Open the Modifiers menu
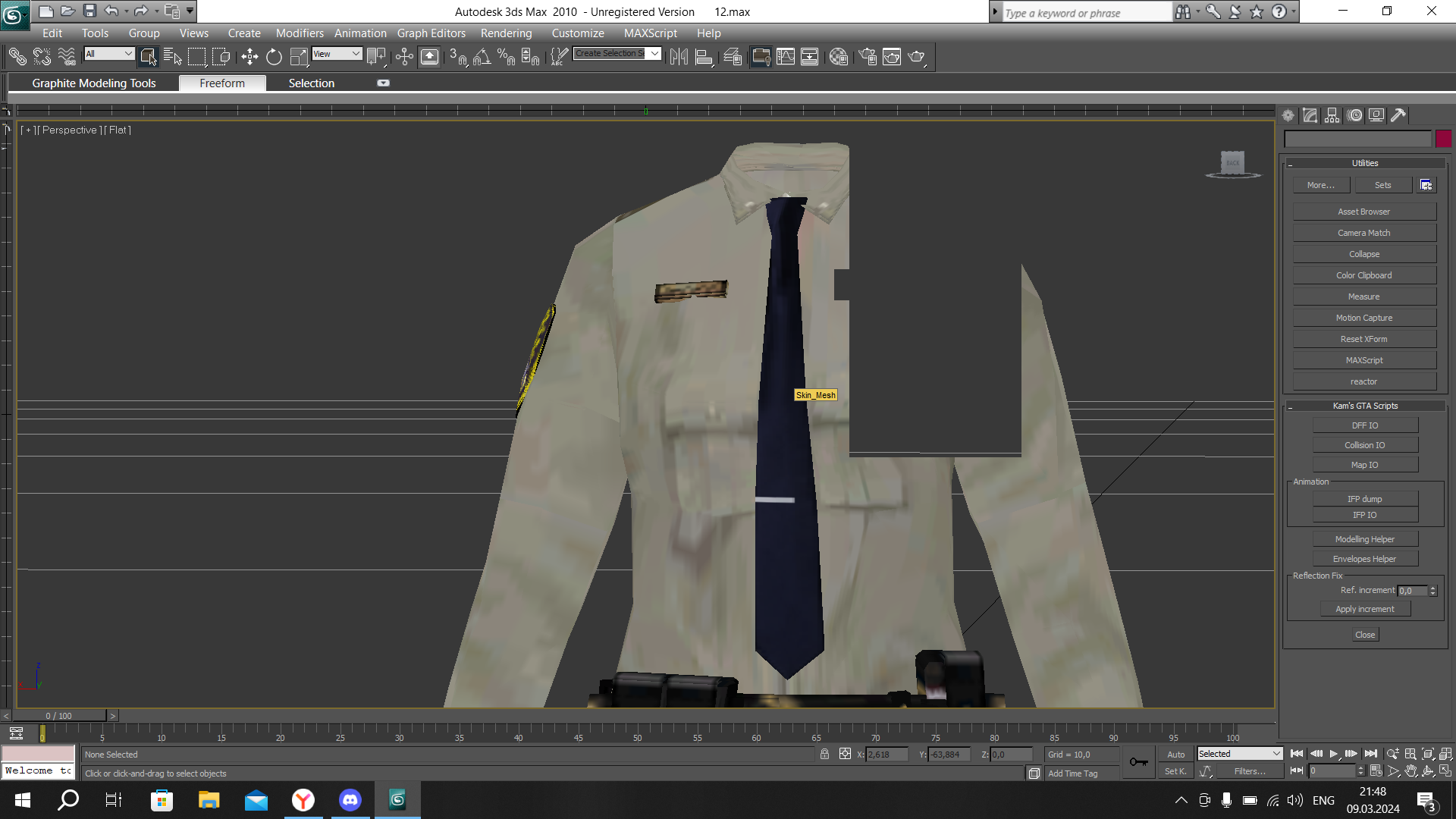 pos(299,33)
